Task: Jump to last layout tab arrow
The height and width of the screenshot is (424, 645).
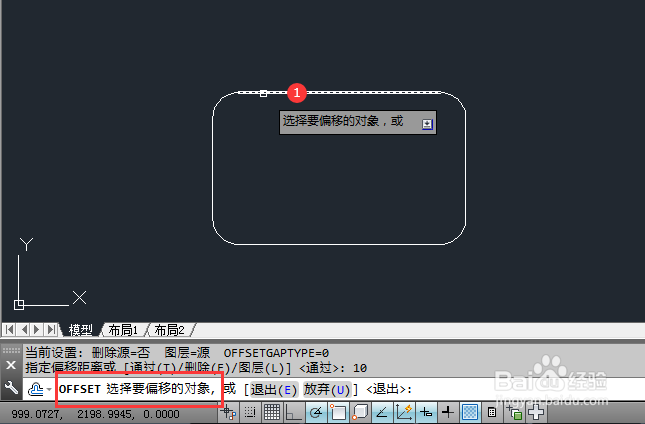Action: click(51, 329)
